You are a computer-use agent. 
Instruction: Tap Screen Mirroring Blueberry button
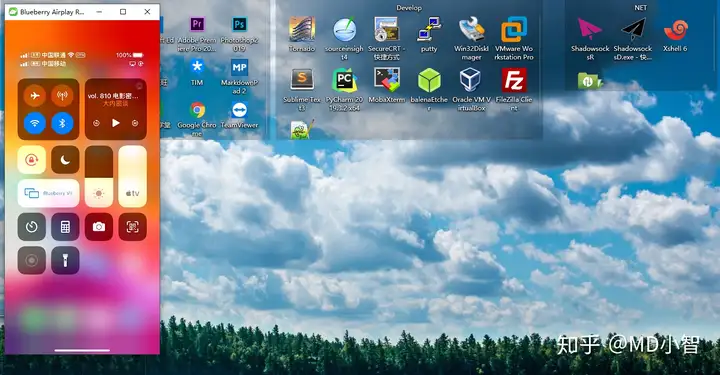point(48,193)
